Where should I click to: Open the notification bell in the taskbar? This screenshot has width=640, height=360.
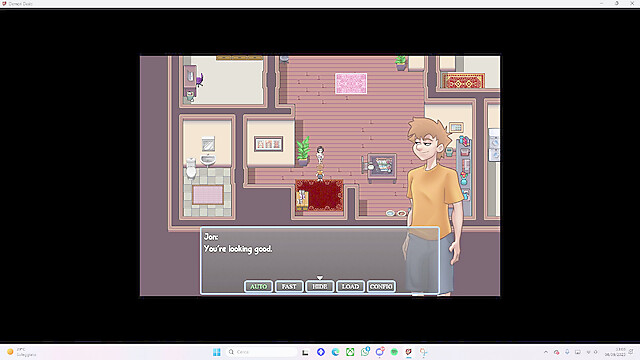(x=631, y=351)
